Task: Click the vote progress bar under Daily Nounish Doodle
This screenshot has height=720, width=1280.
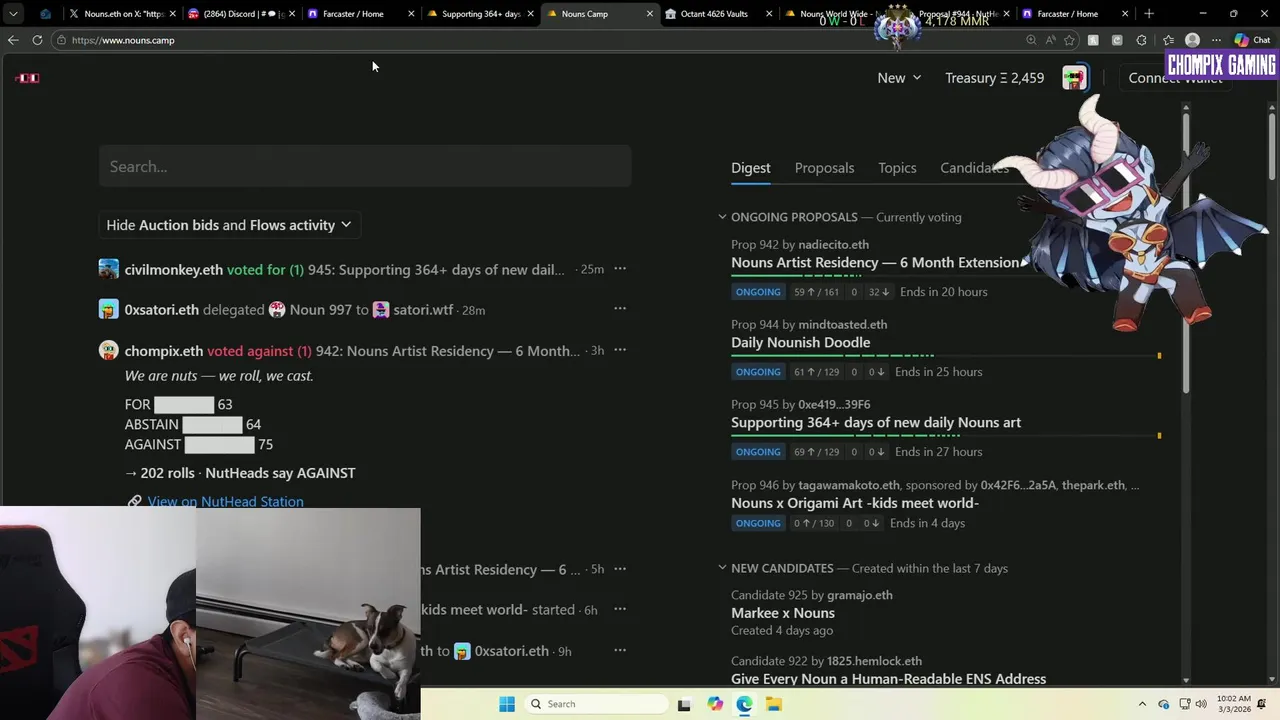Action: 945,355
